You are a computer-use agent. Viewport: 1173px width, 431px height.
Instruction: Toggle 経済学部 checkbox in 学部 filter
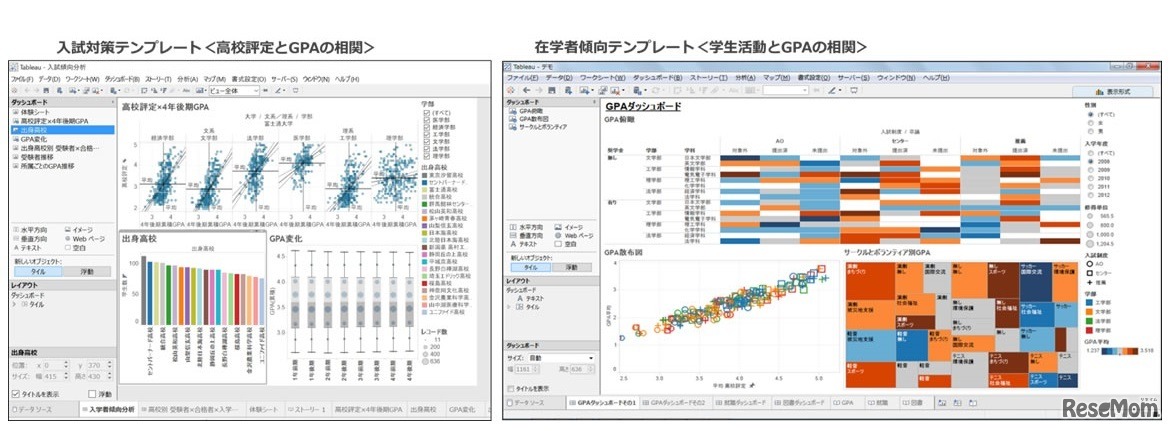click(426, 127)
